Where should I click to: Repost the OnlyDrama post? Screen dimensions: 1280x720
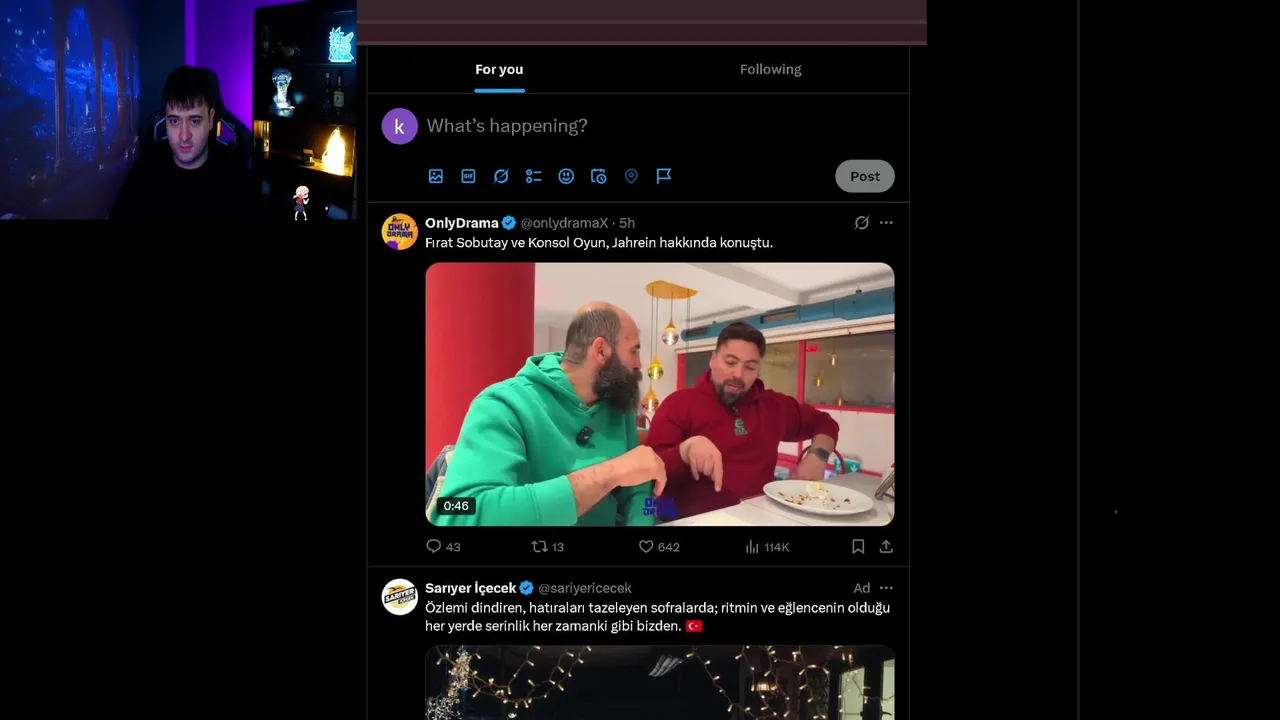(x=548, y=547)
